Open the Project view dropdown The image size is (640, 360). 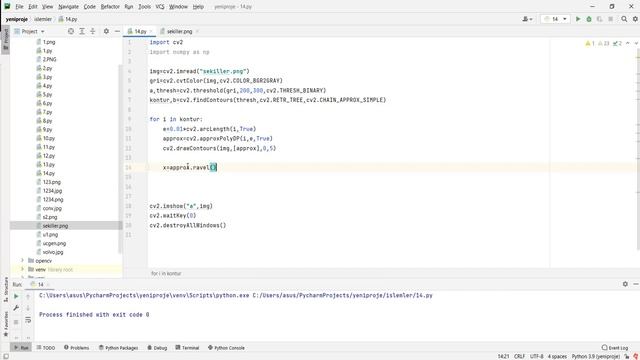[x=29, y=31]
